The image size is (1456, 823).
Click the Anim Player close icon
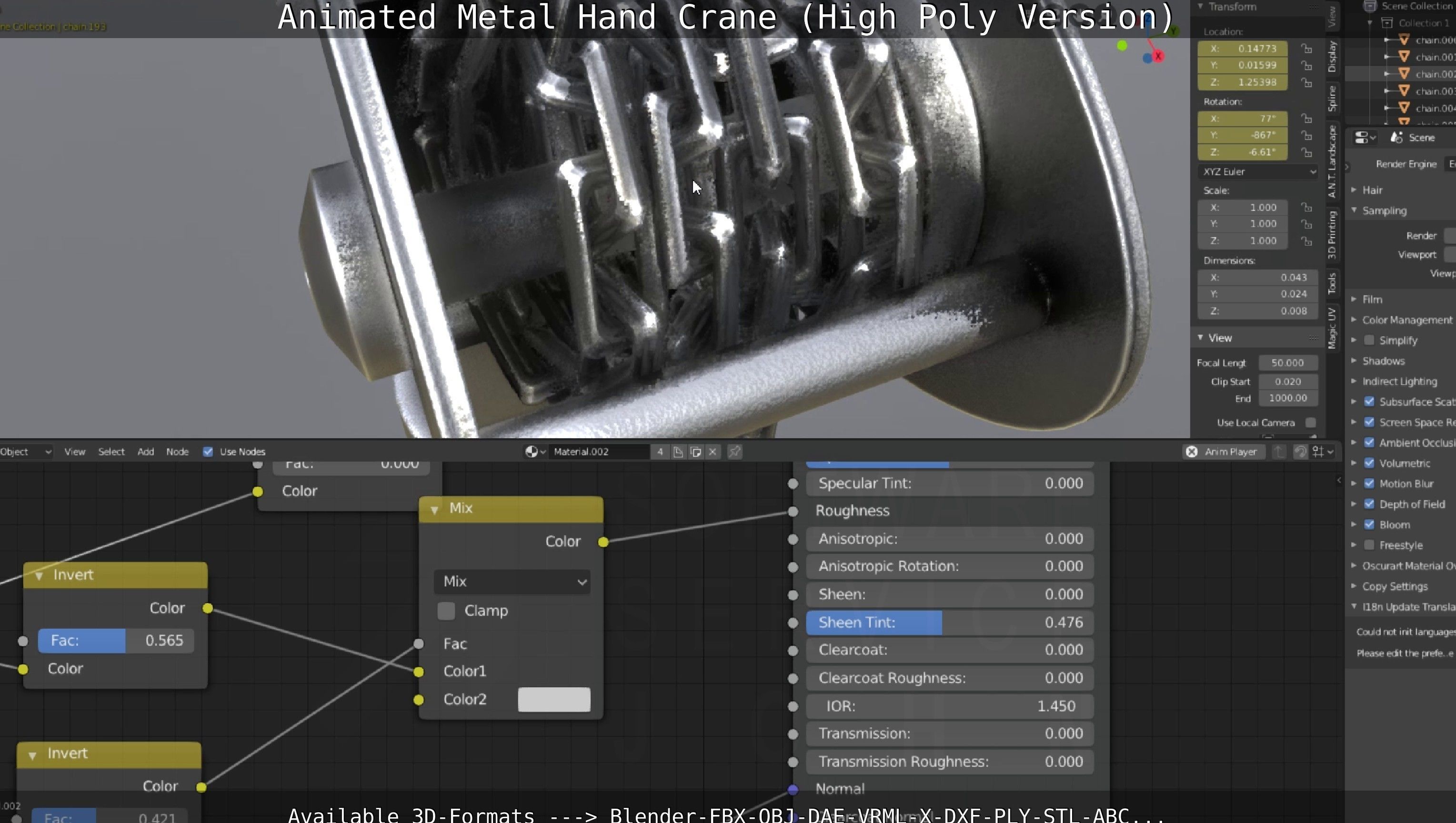1192,452
